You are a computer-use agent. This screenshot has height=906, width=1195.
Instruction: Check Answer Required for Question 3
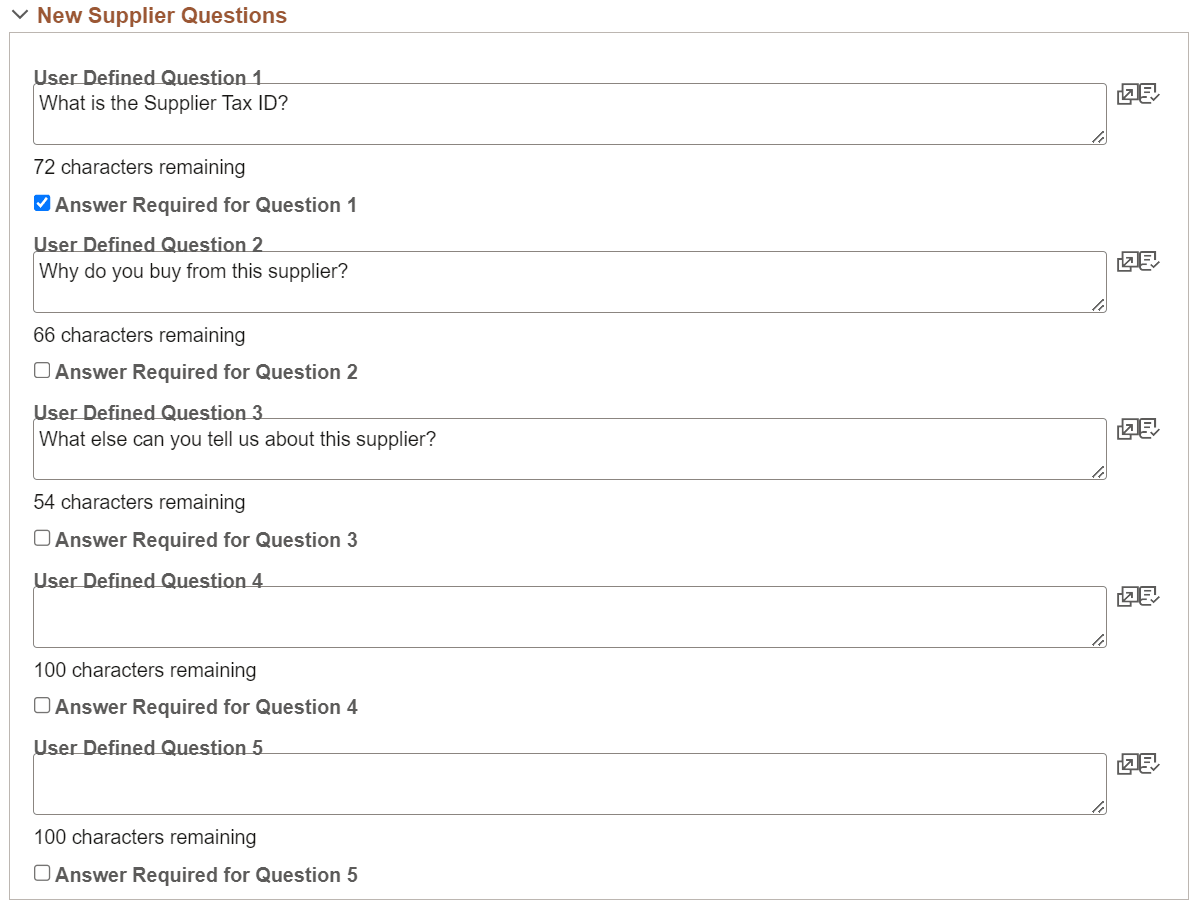tap(41, 537)
